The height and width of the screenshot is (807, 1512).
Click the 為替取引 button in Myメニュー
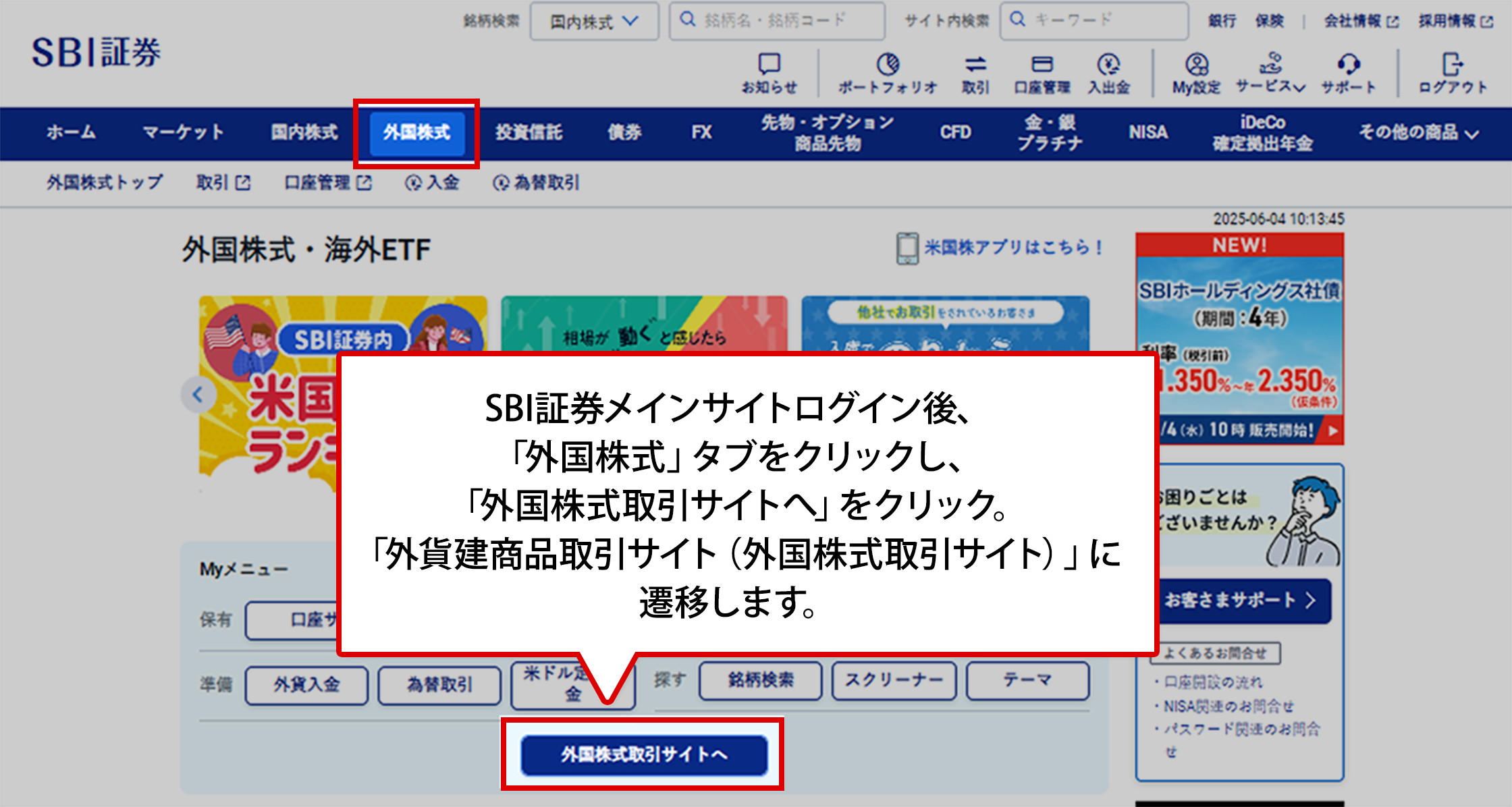(x=439, y=685)
